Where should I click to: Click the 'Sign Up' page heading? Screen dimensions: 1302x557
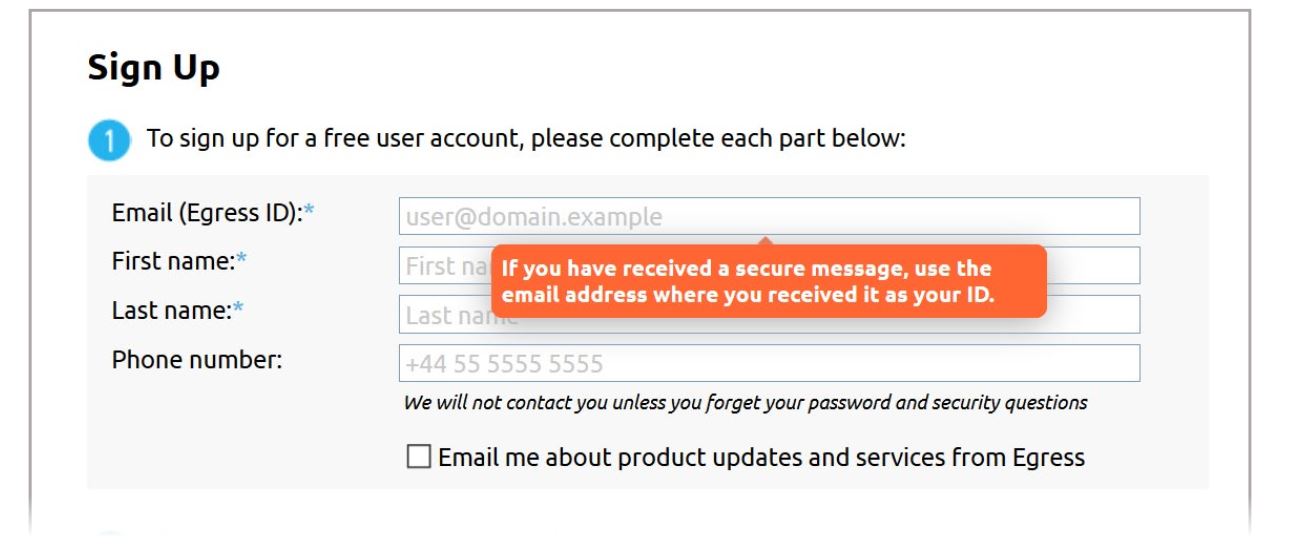click(153, 69)
